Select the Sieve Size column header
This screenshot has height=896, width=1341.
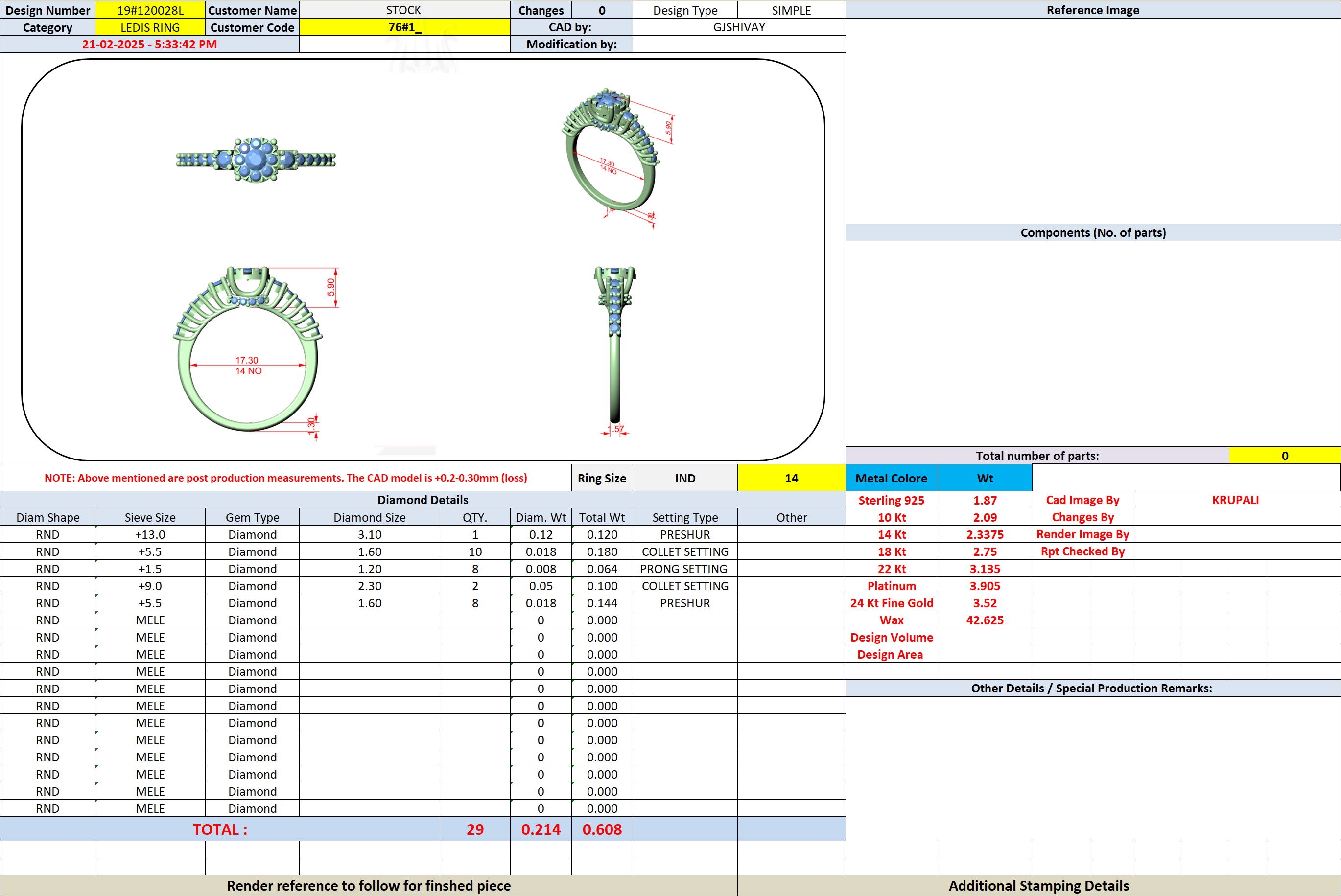click(150, 517)
